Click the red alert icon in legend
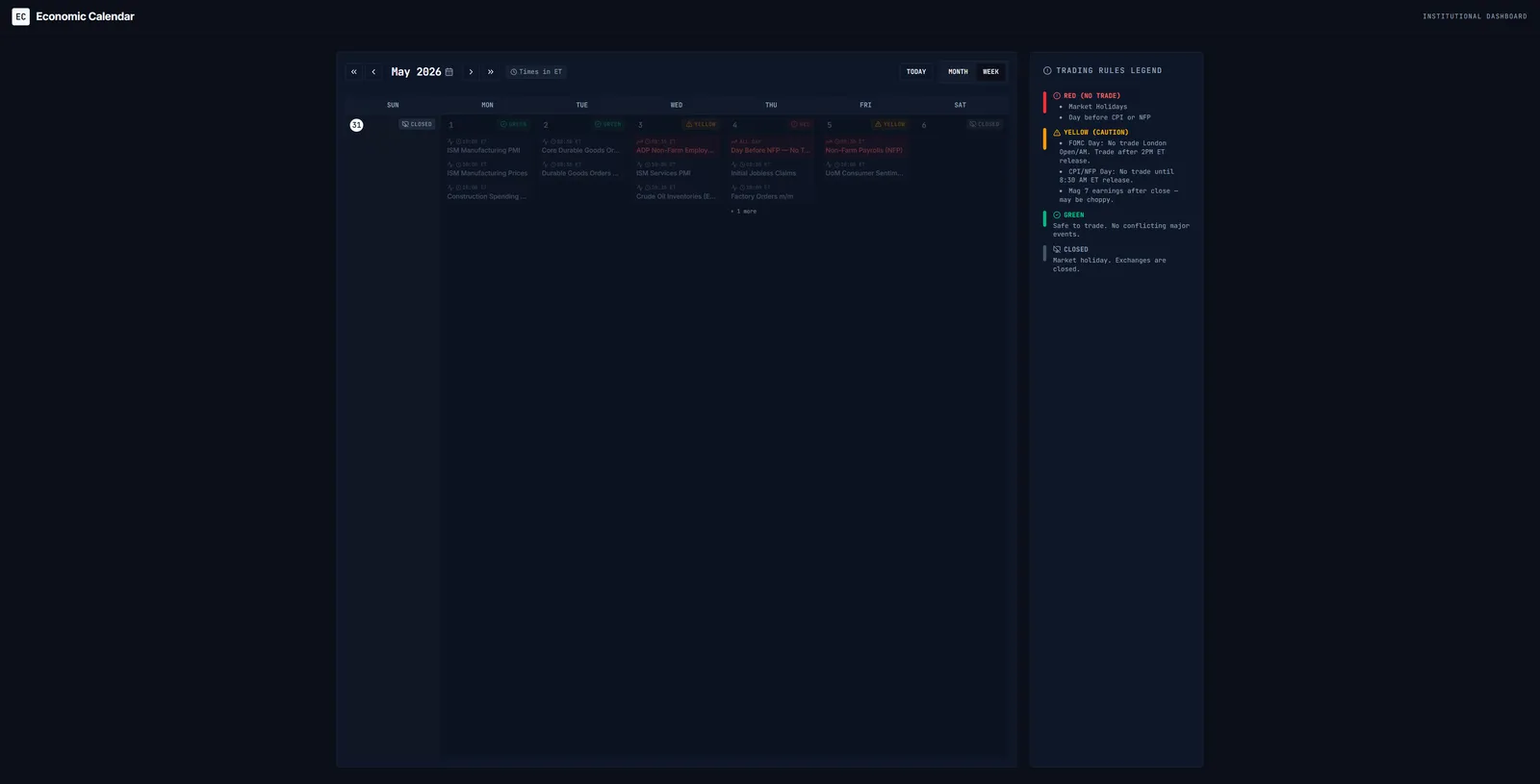The width and height of the screenshot is (1540, 784). click(1057, 96)
